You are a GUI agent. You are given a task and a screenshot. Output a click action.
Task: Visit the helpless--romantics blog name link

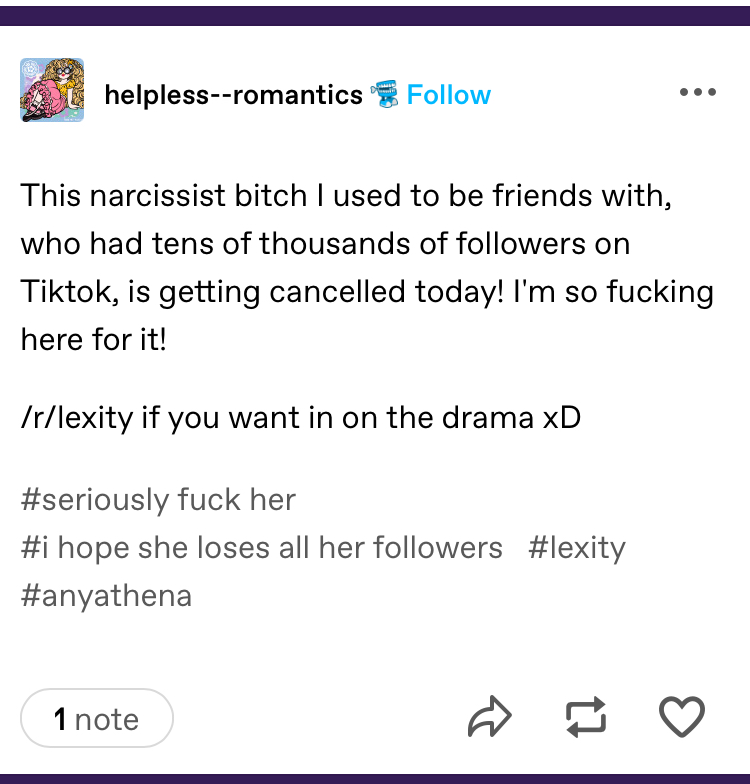click(234, 94)
